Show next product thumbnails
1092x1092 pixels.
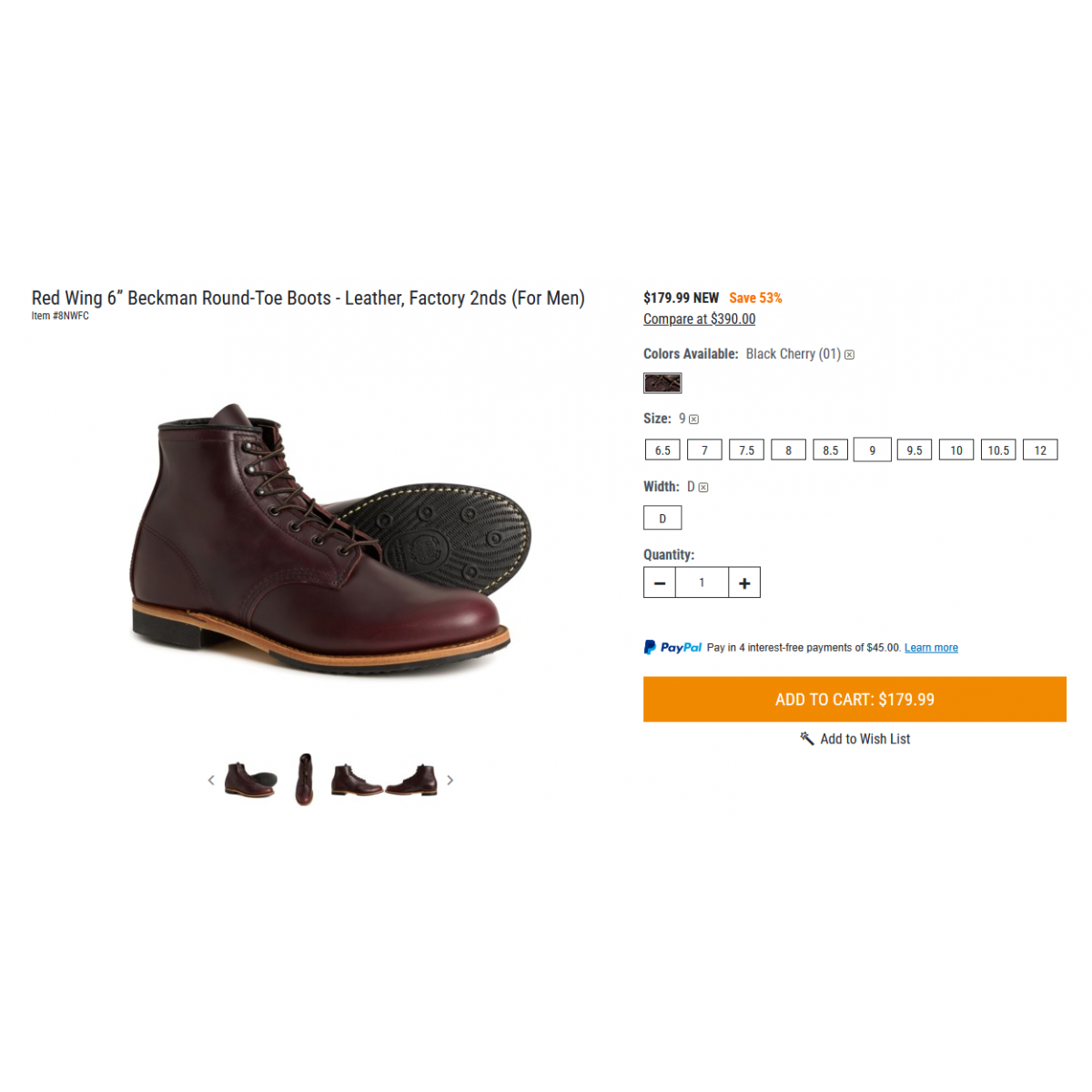(450, 780)
